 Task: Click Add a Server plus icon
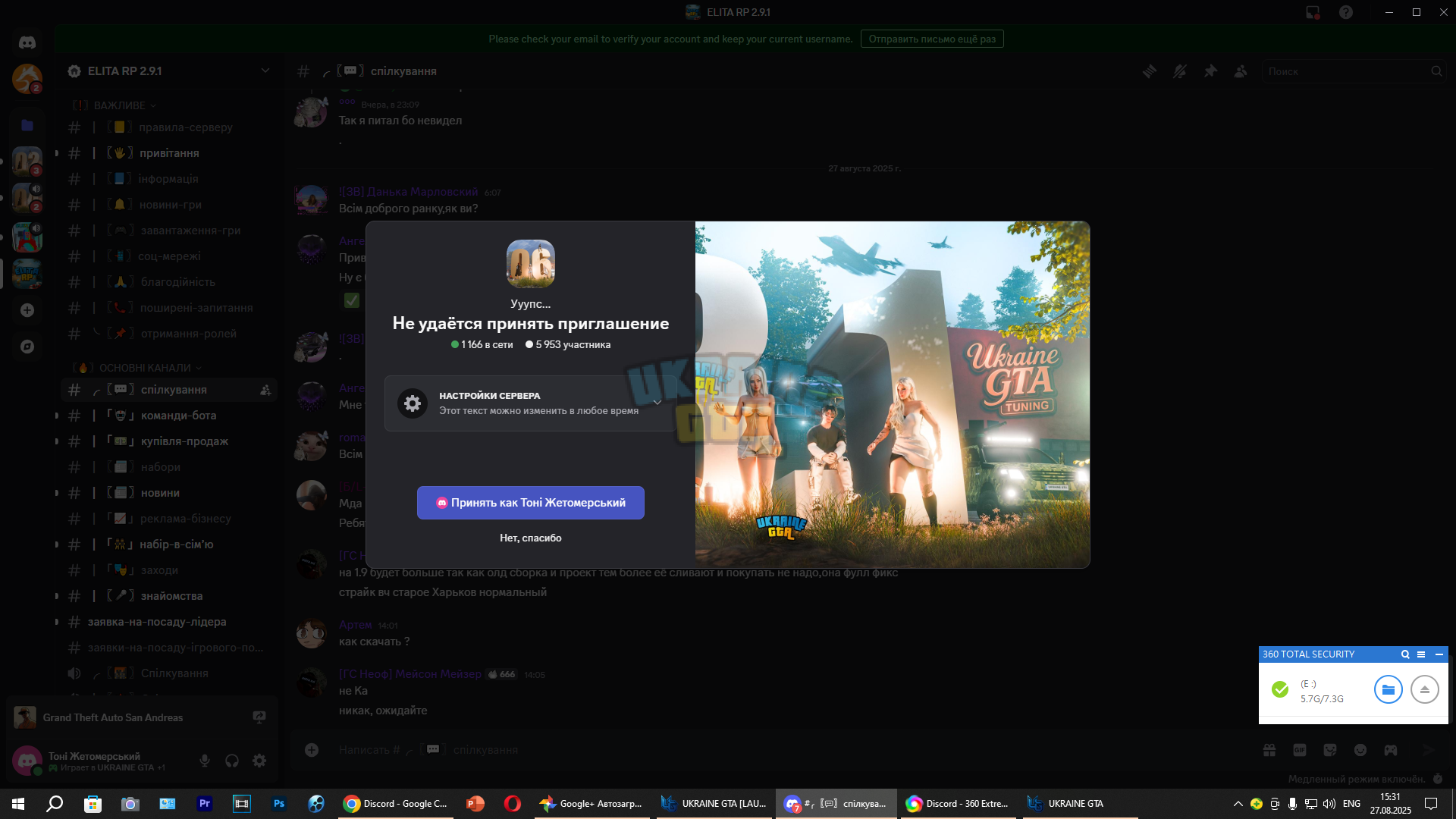point(27,310)
